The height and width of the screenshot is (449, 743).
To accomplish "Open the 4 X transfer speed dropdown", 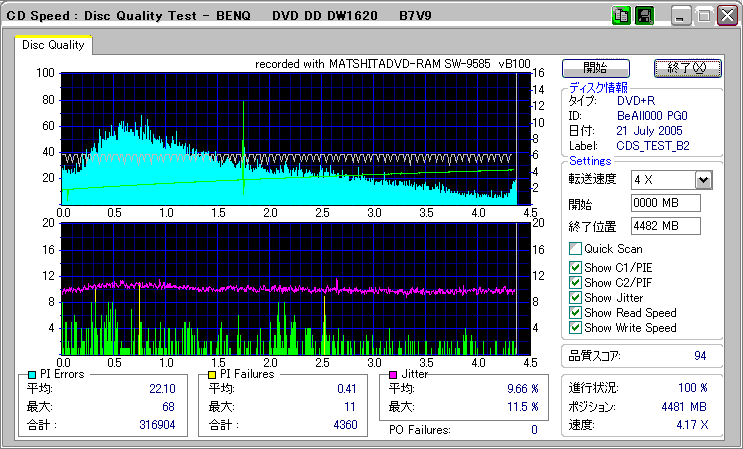I will (x=703, y=180).
